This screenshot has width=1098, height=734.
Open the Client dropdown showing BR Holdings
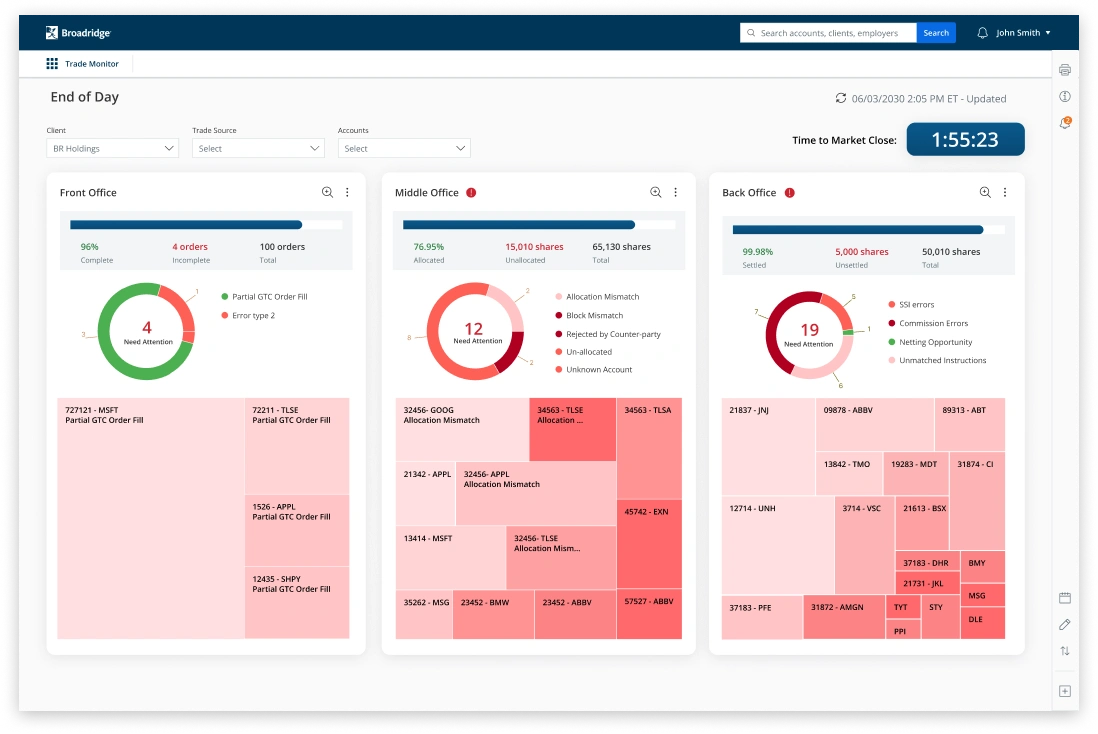click(111, 147)
